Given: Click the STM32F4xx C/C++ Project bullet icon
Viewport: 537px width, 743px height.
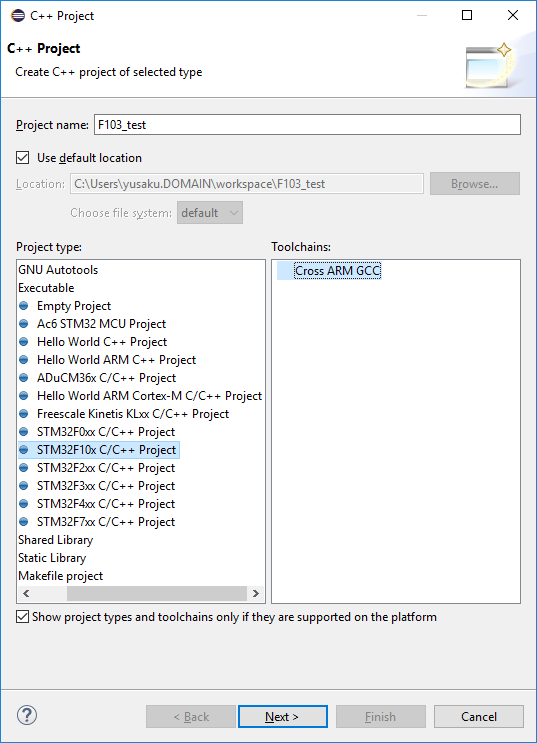Looking at the screenshot, I should pos(24,504).
